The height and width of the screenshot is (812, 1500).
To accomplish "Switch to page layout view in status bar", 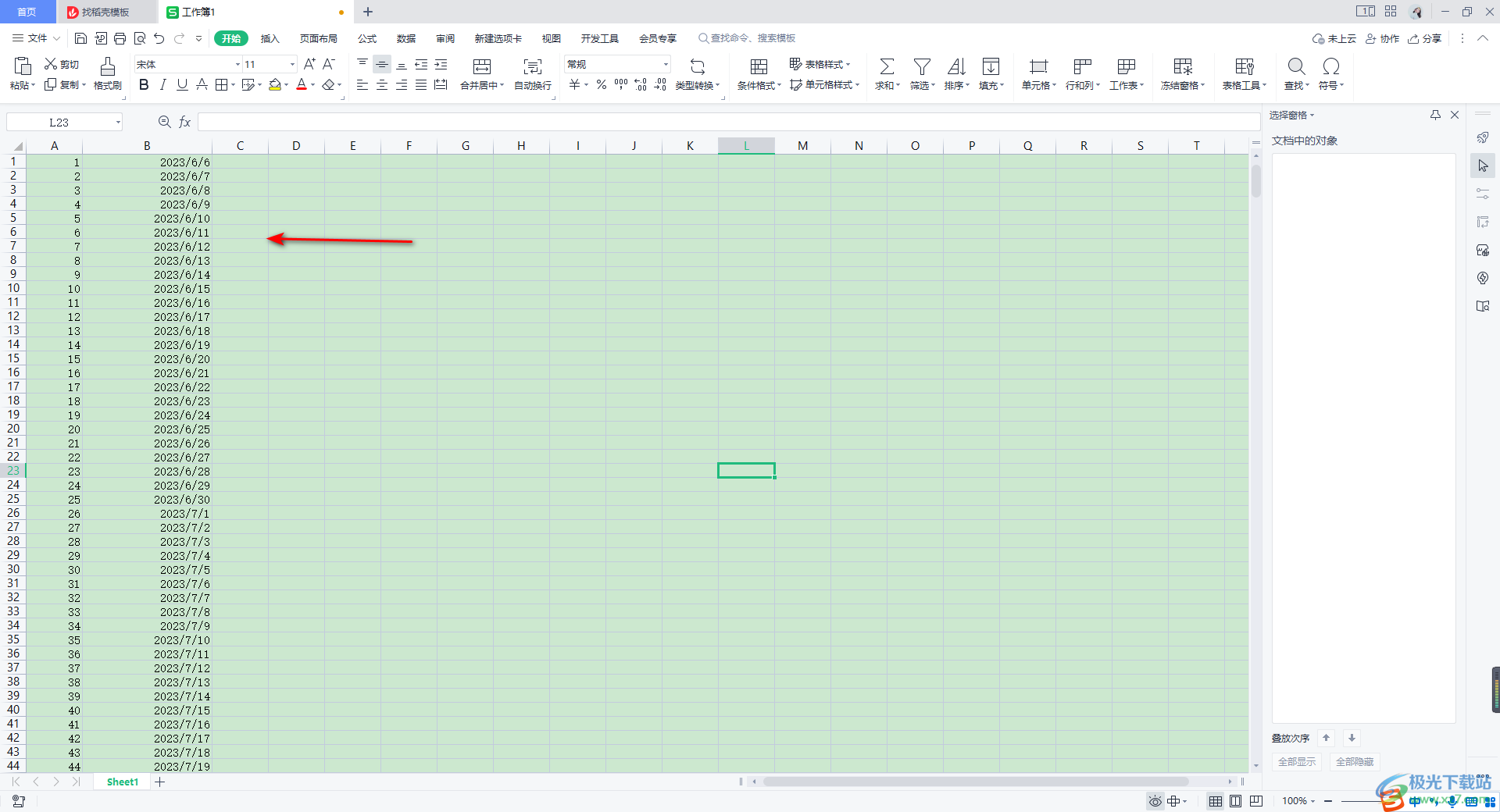I will [1235, 801].
